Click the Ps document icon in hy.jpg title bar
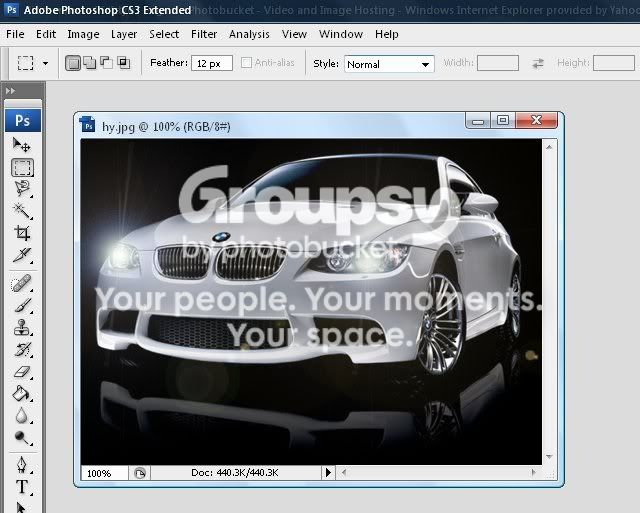The image size is (640, 513). click(88, 124)
